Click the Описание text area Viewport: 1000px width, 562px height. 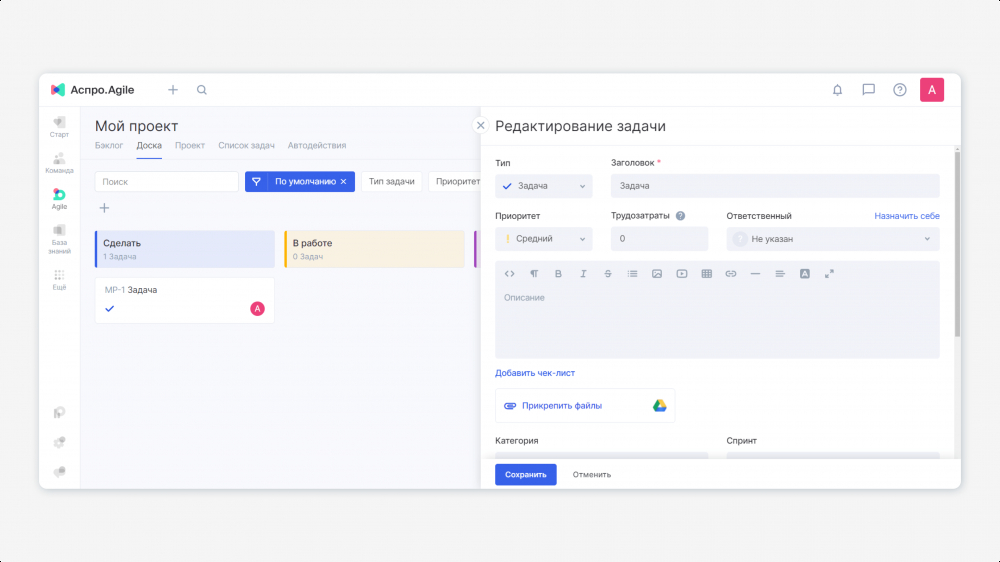tap(717, 322)
